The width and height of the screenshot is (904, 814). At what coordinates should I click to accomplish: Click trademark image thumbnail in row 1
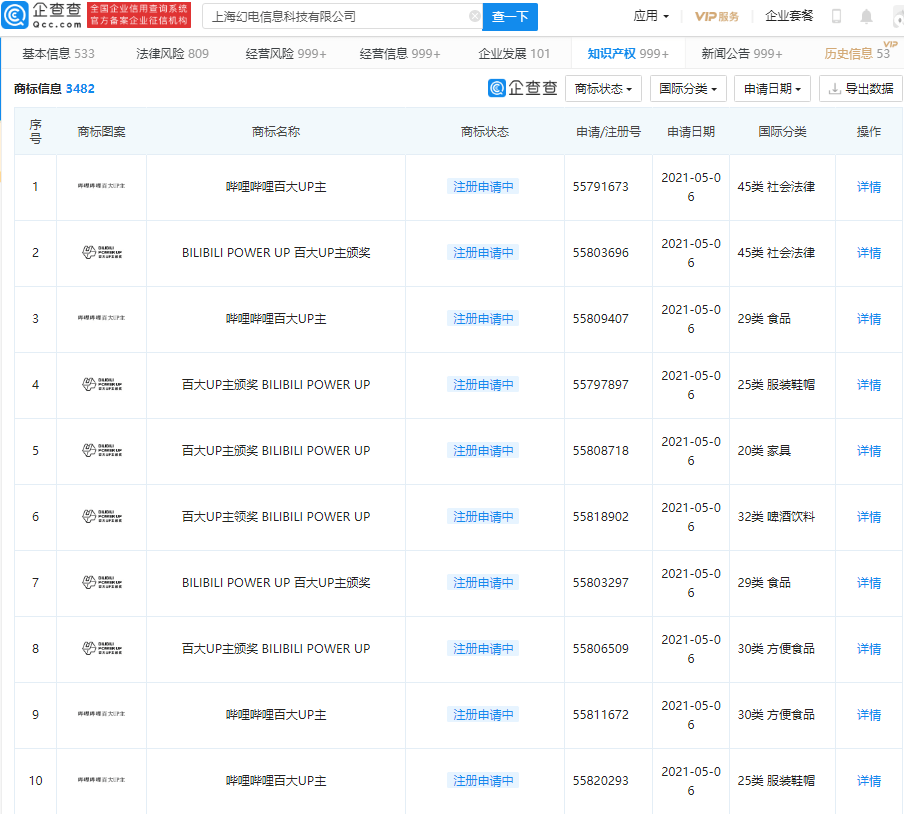(x=101, y=186)
